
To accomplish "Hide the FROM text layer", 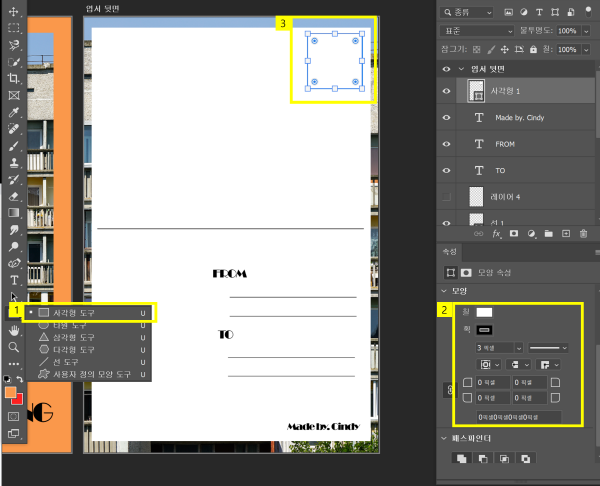I will click(446, 144).
